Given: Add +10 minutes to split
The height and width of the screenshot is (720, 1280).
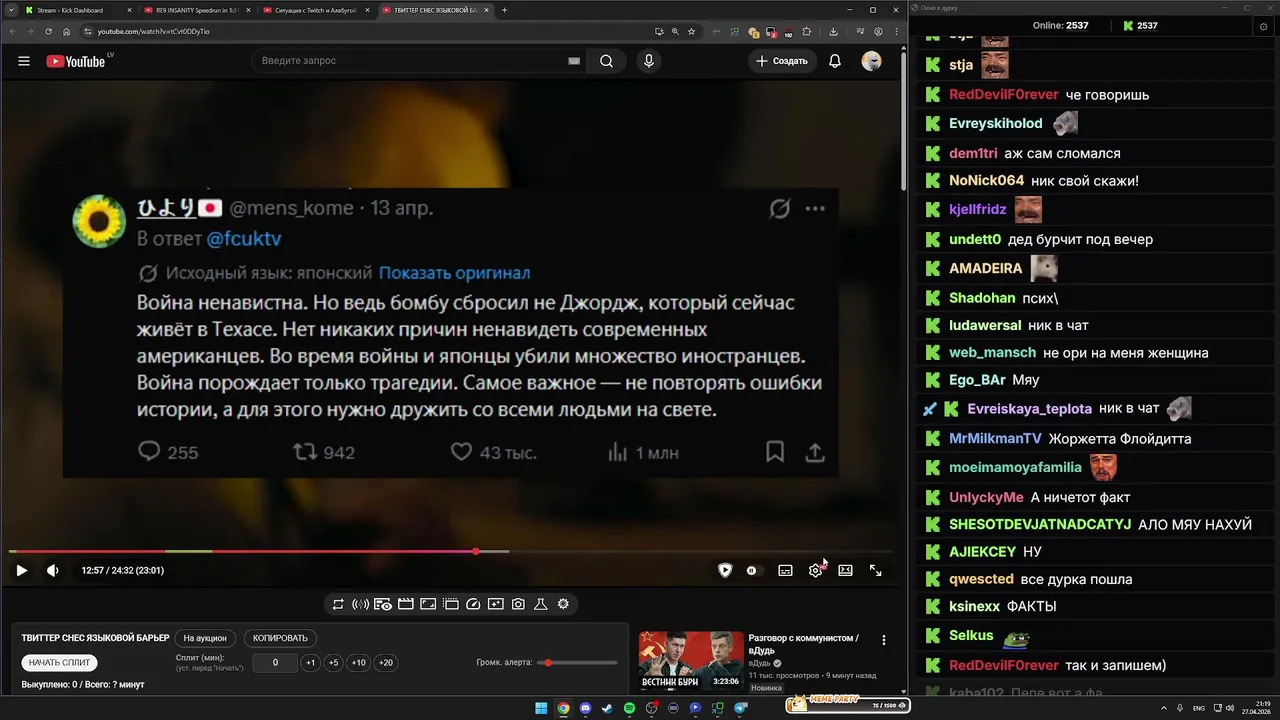Looking at the screenshot, I should 359,662.
